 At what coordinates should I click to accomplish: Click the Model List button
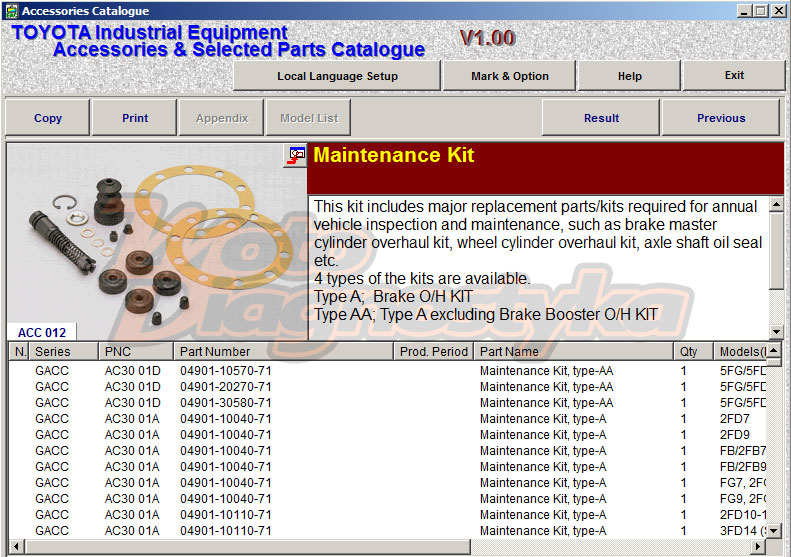309,118
